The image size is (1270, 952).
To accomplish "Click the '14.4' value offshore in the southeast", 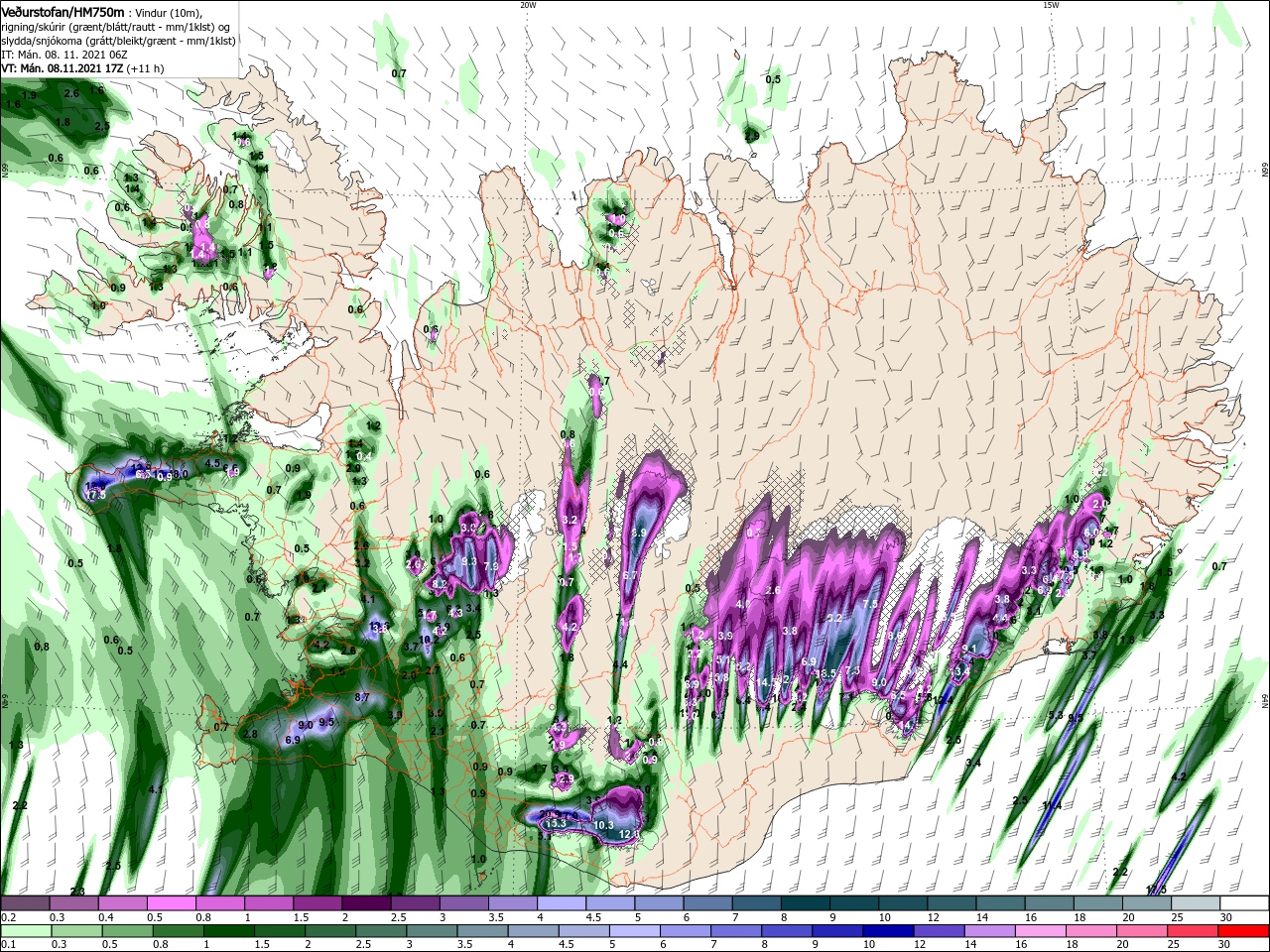I will coord(1052,806).
